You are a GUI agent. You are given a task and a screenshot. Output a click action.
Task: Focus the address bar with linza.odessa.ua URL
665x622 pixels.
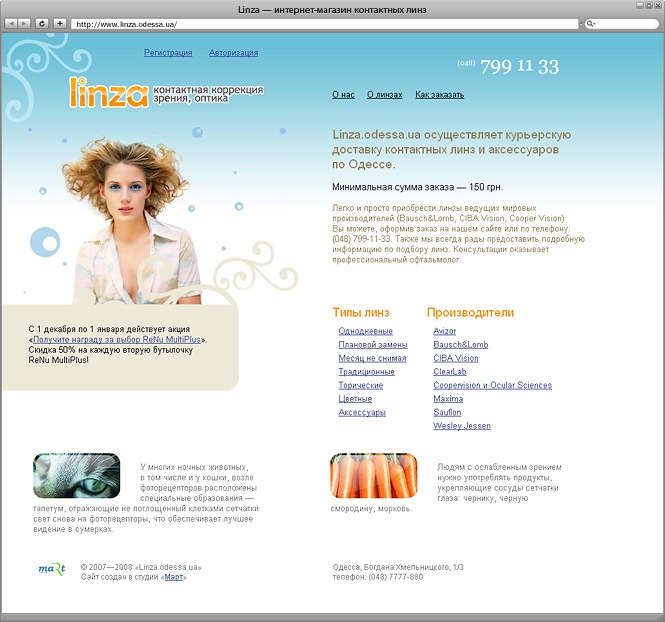(324, 24)
